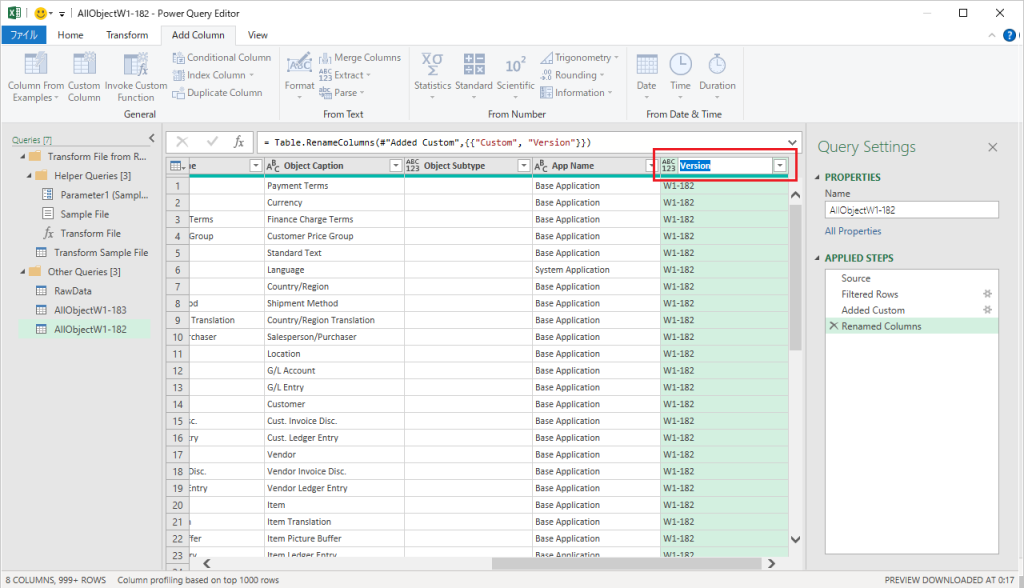Open Object Caption column filter dropdown
The width and height of the screenshot is (1024, 588).
tap(395, 166)
